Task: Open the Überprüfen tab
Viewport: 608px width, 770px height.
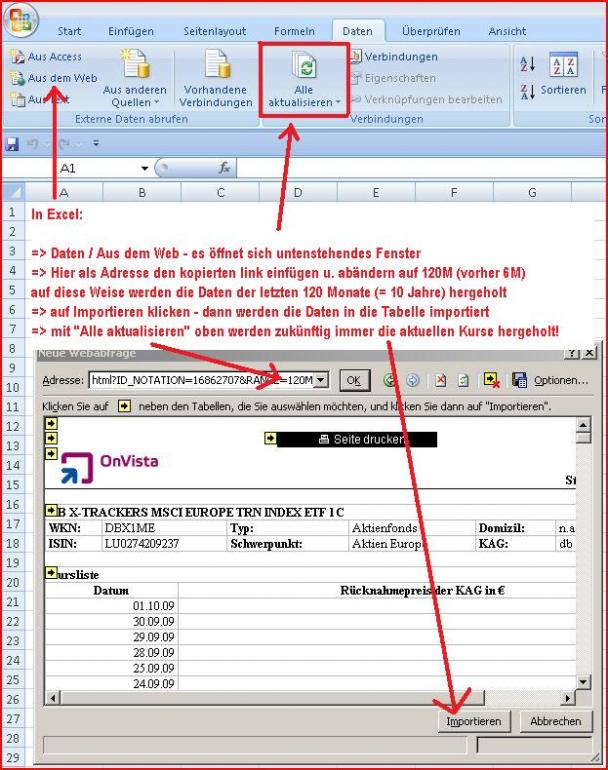Action: coord(431,31)
